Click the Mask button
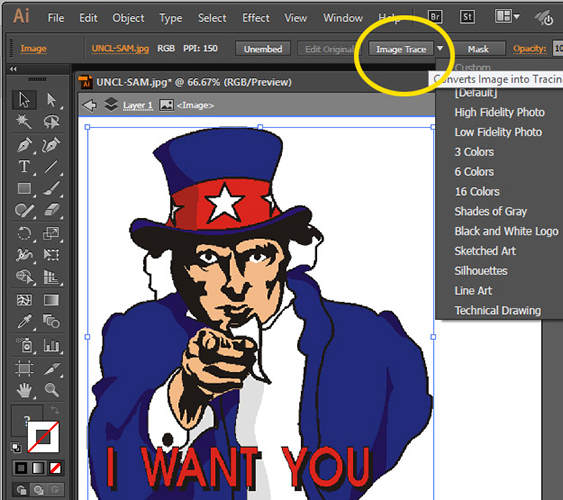 click(478, 49)
